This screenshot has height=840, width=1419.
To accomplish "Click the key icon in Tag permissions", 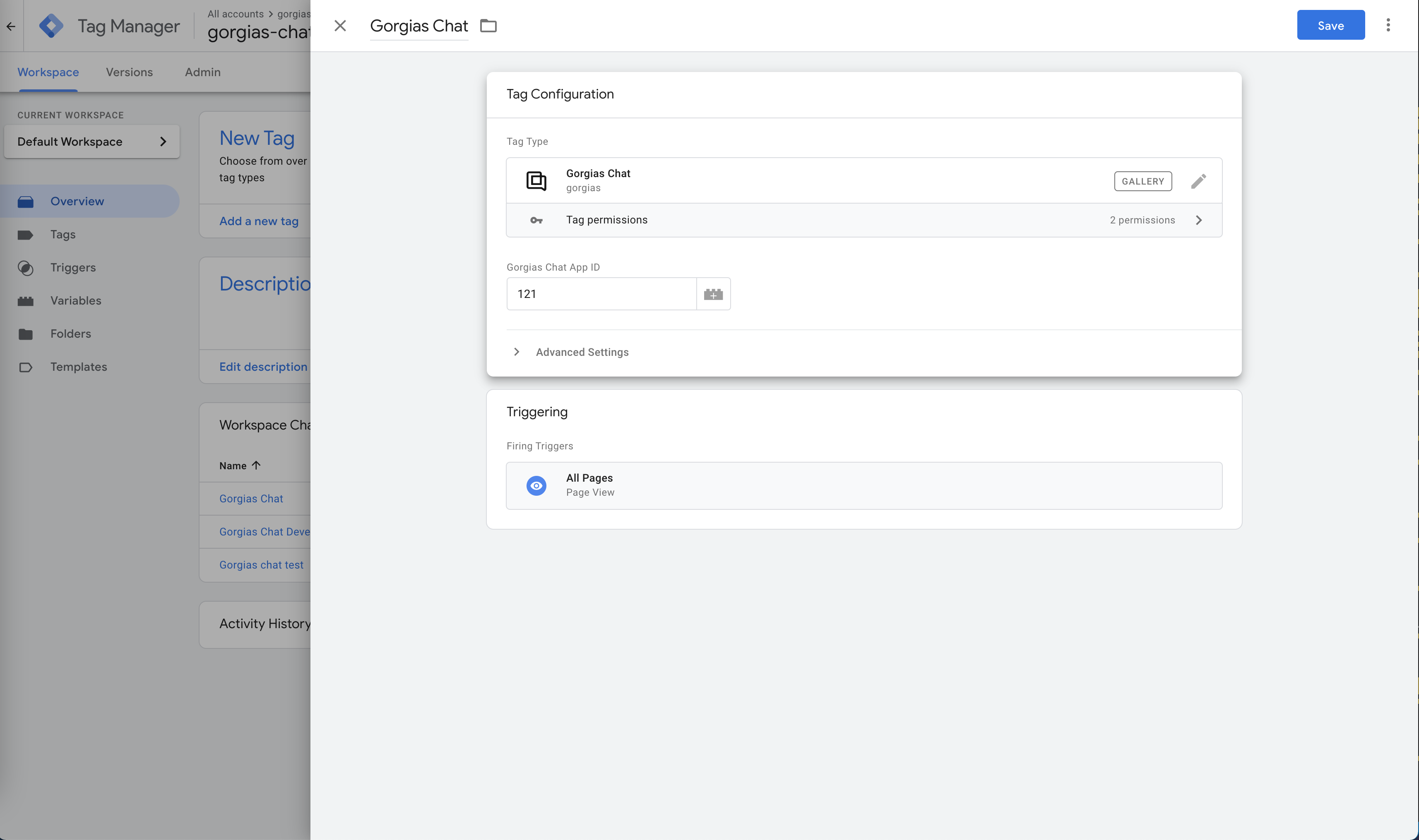I will click(x=536, y=220).
